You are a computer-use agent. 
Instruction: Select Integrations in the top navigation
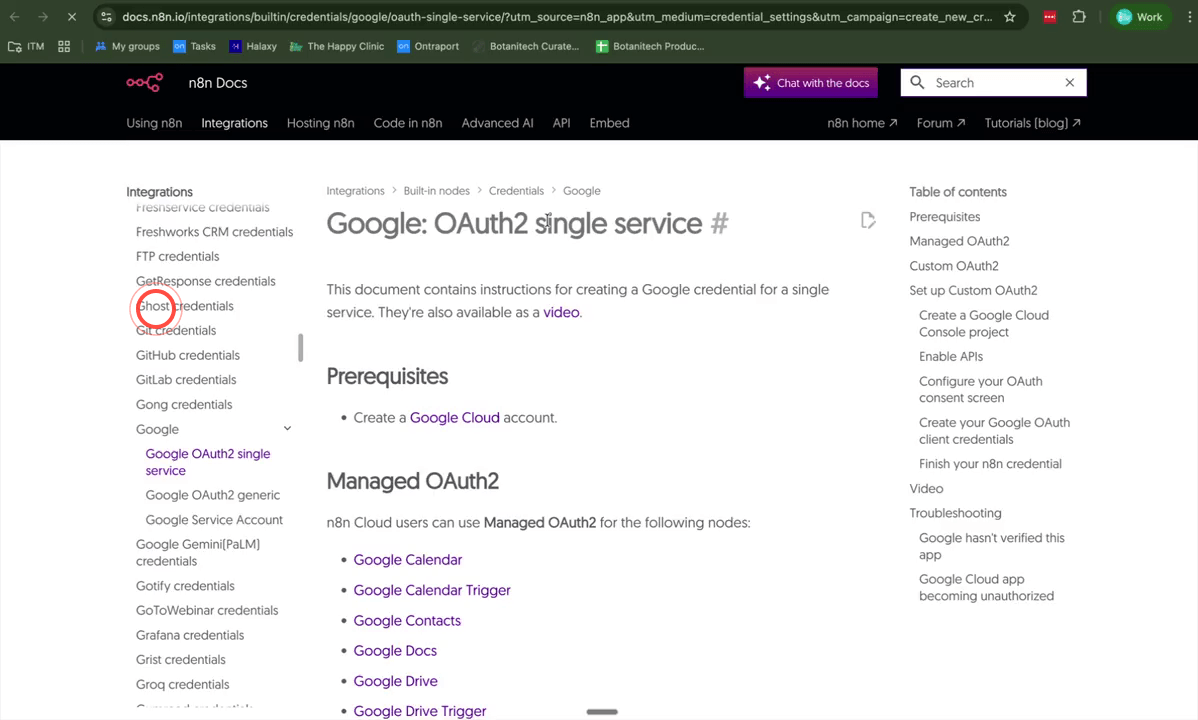234,122
